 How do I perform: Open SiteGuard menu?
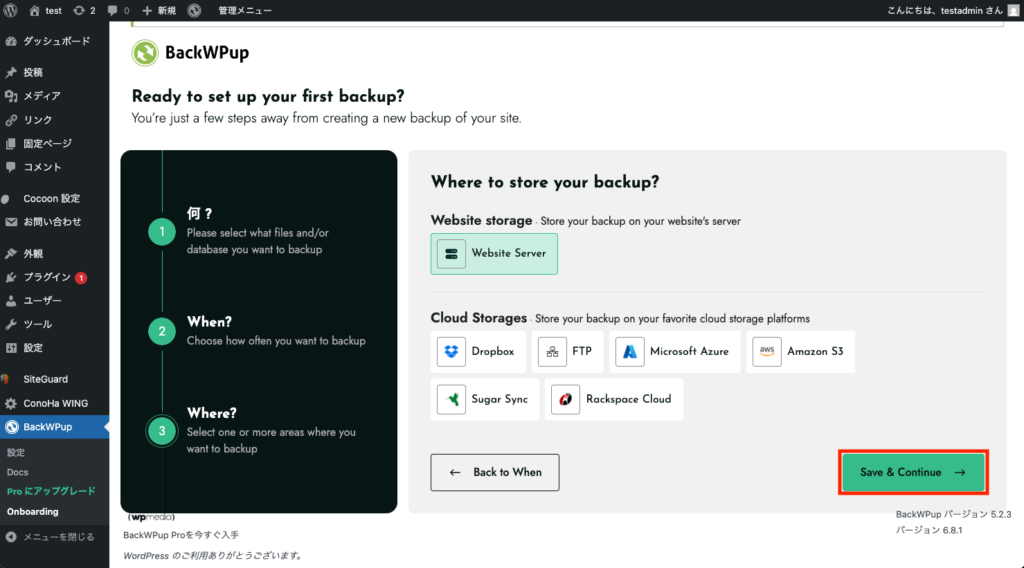point(55,379)
